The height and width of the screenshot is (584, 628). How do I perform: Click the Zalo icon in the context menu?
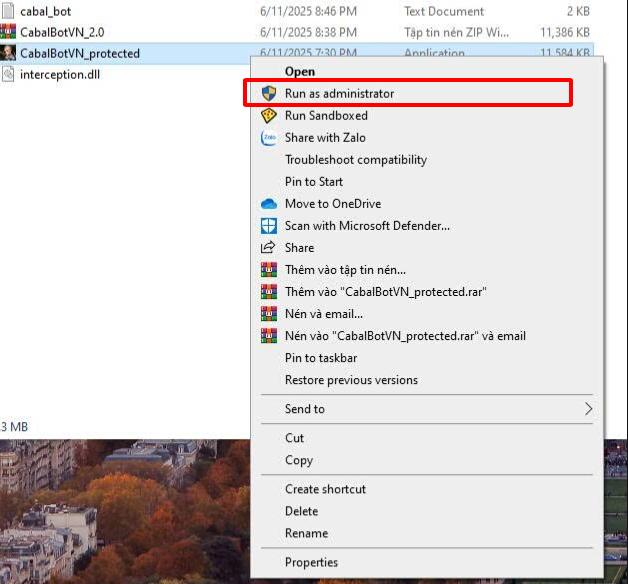(269, 138)
